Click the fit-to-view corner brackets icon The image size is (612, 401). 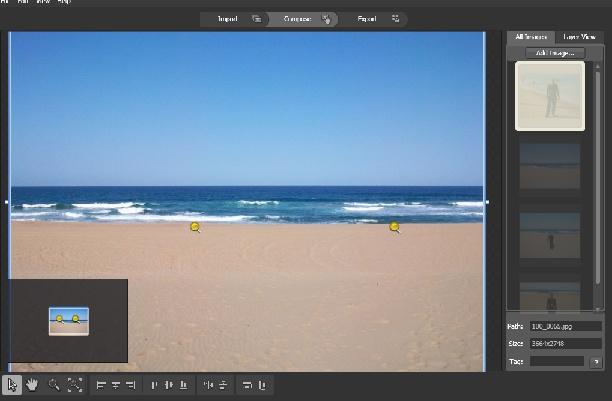click(75, 385)
